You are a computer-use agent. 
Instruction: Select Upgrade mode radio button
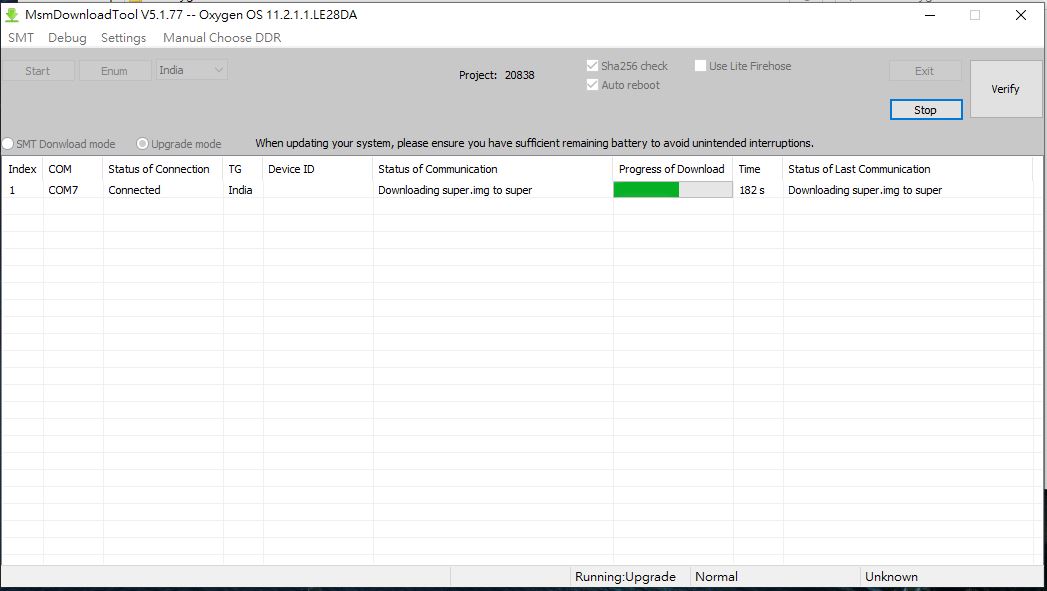point(142,144)
